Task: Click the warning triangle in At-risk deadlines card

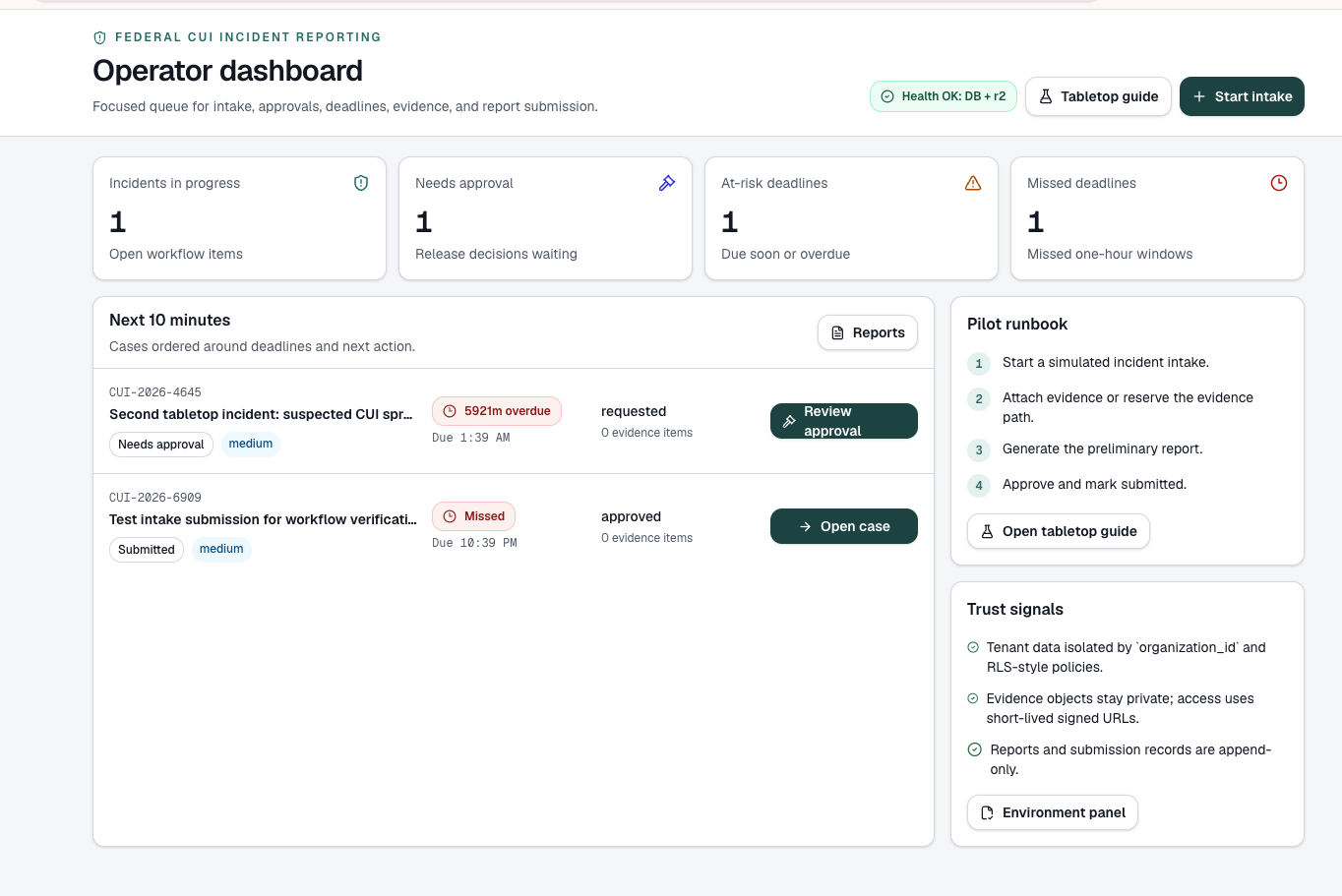Action: [x=973, y=183]
